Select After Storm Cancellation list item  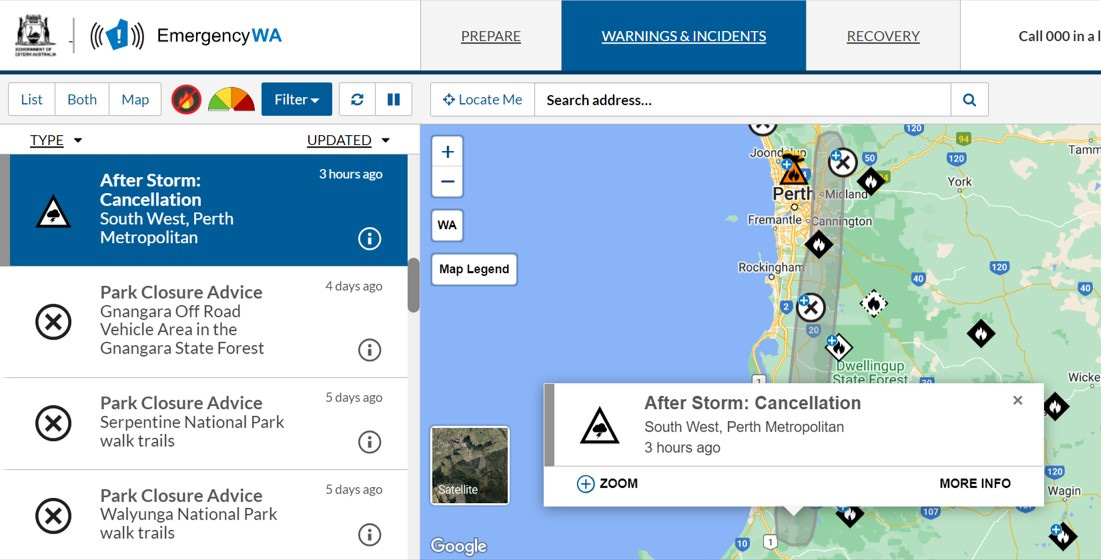tap(204, 210)
